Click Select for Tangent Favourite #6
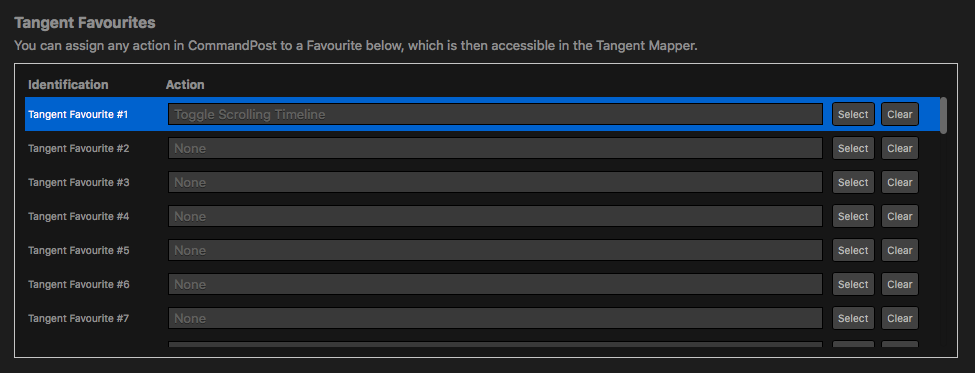 coord(853,284)
